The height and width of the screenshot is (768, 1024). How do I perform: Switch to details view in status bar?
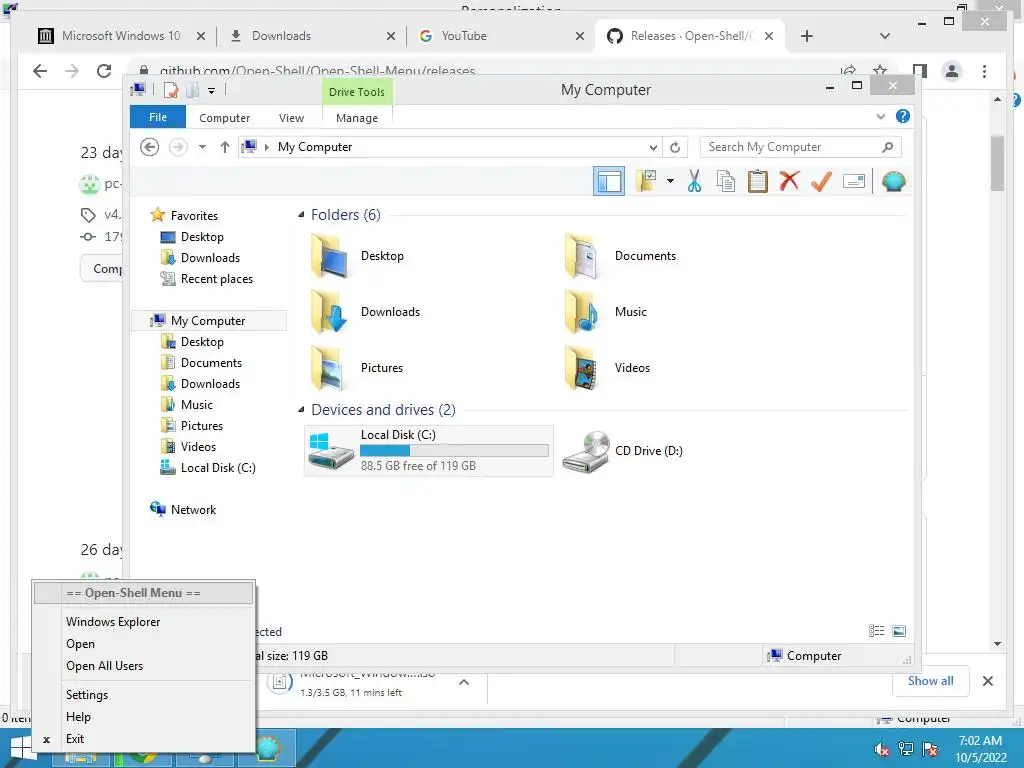876,630
